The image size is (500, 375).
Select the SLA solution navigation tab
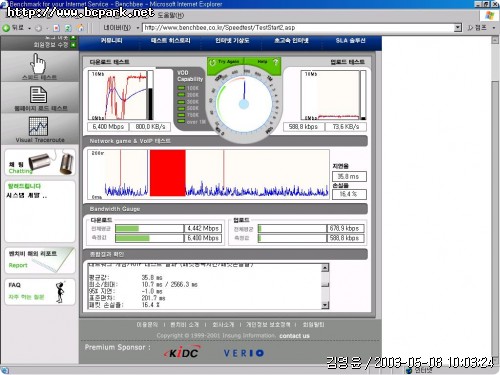coord(350,41)
